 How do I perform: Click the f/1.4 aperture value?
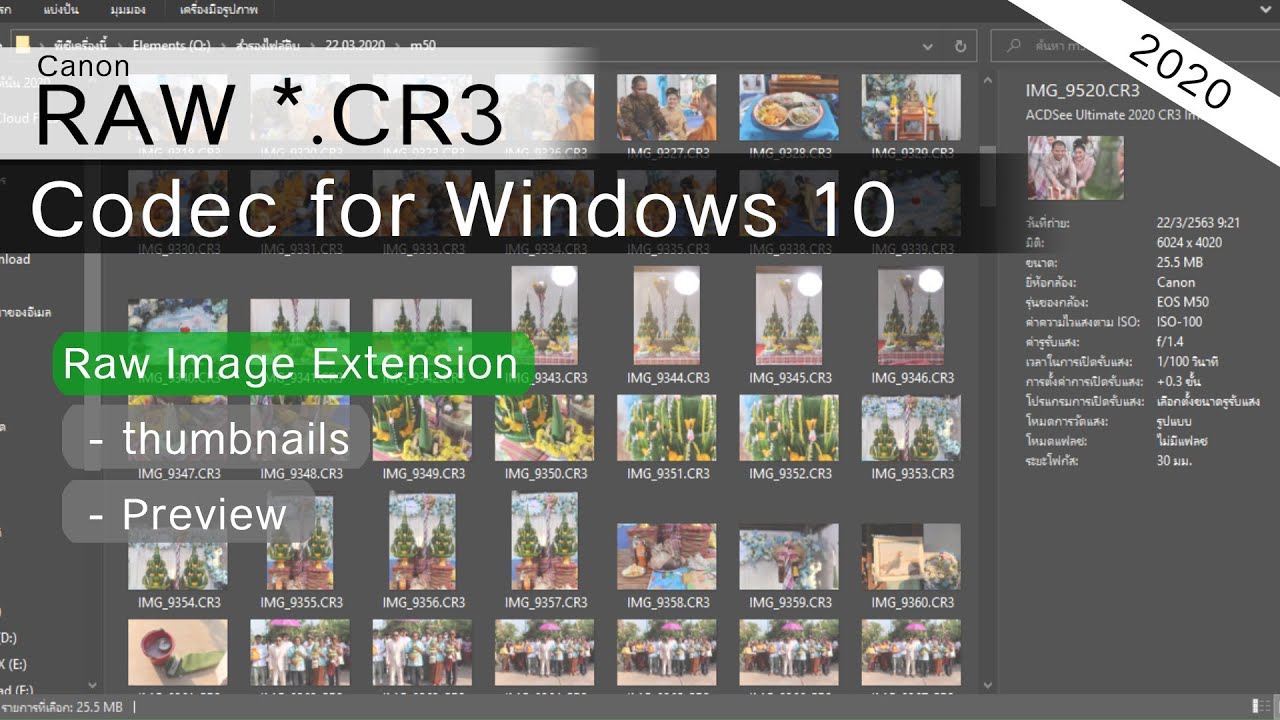coord(1169,342)
